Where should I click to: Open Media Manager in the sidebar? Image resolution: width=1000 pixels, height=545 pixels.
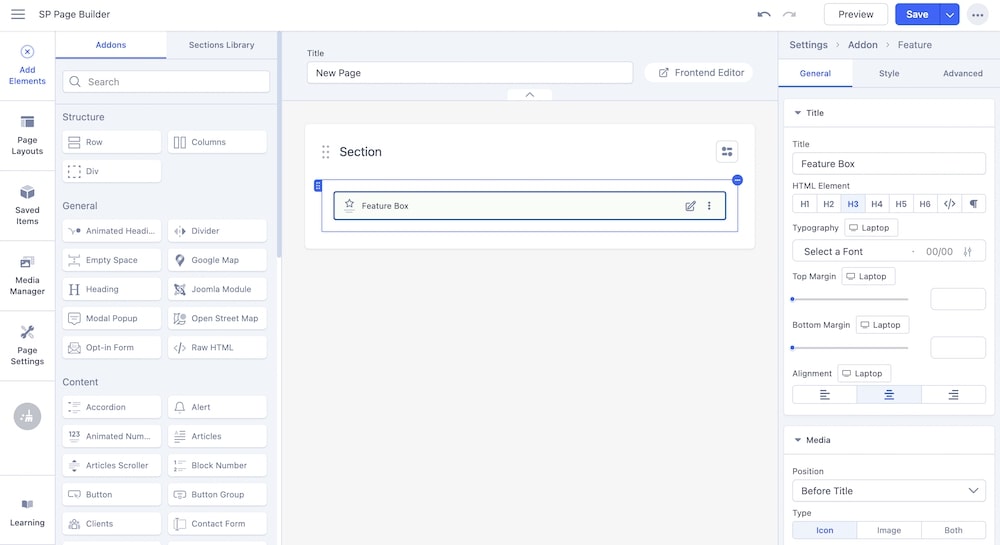pyautogui.click(x=27, y=276)
